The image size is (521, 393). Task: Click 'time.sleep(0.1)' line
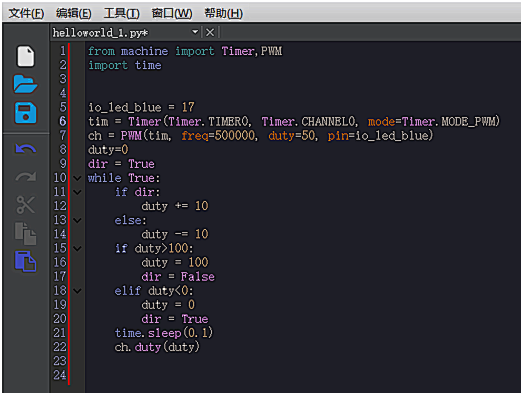(164, 333)
